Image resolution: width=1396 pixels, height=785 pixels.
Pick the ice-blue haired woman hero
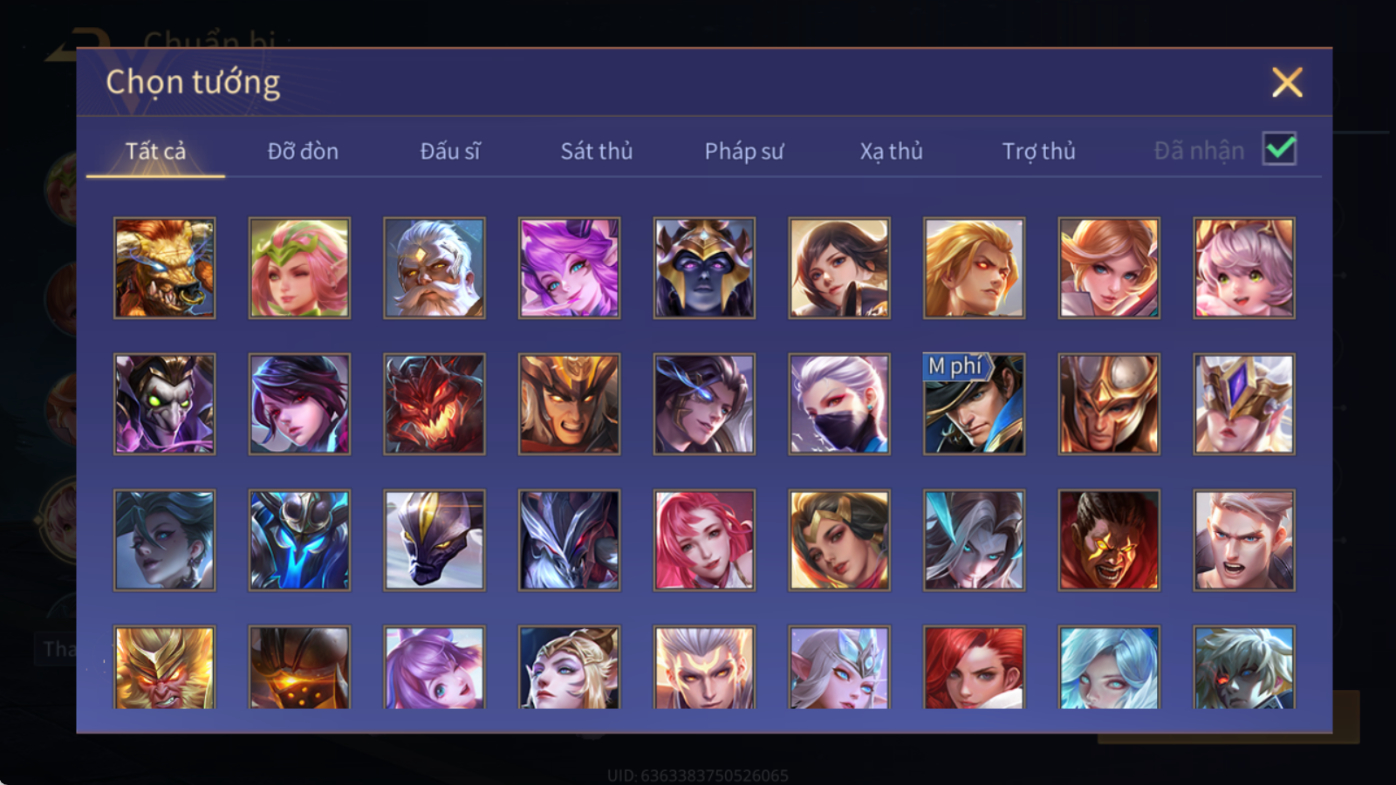(x=1109, y=668)
